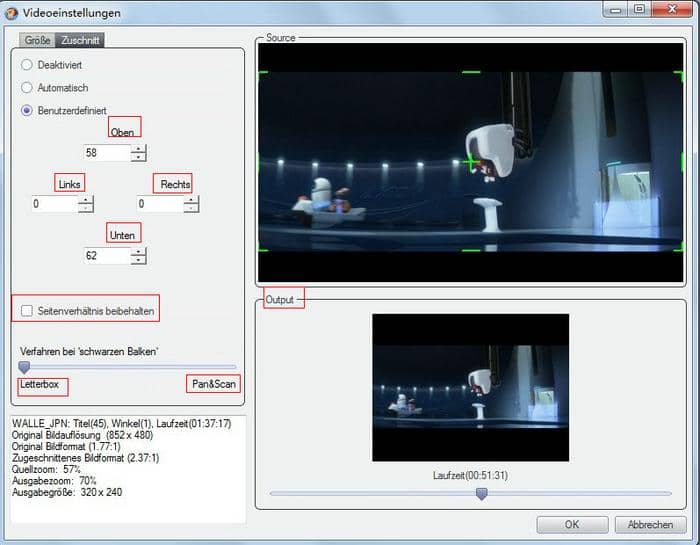
Task: Decrease the Oben crop value
Action: coord(139,157)
